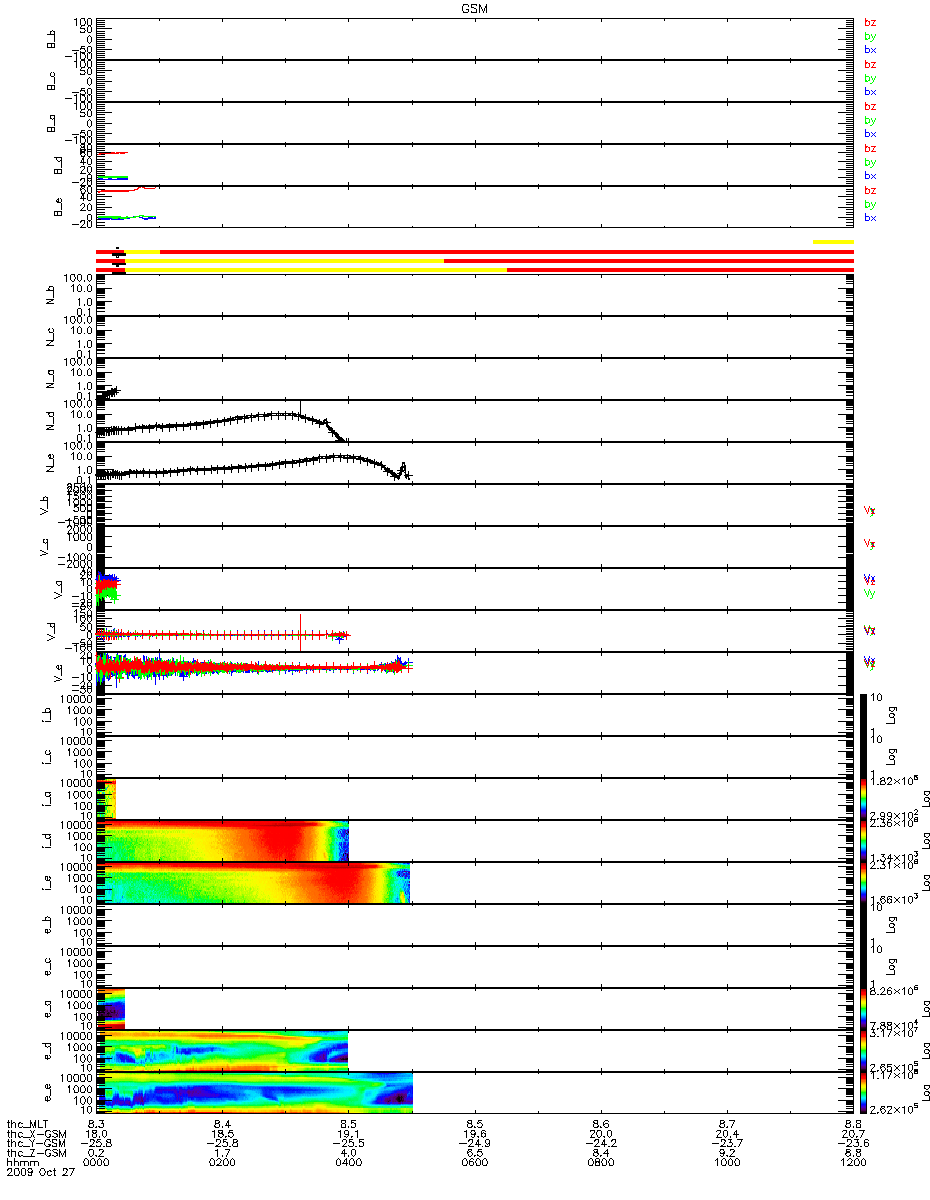
Task: Click the 0200 time tick label
Action: pos(223,1163)
